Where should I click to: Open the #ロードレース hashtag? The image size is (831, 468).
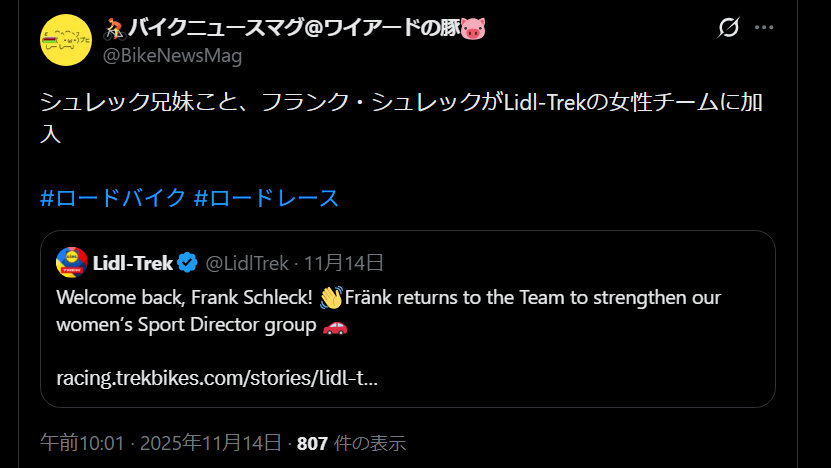(266, 198)
